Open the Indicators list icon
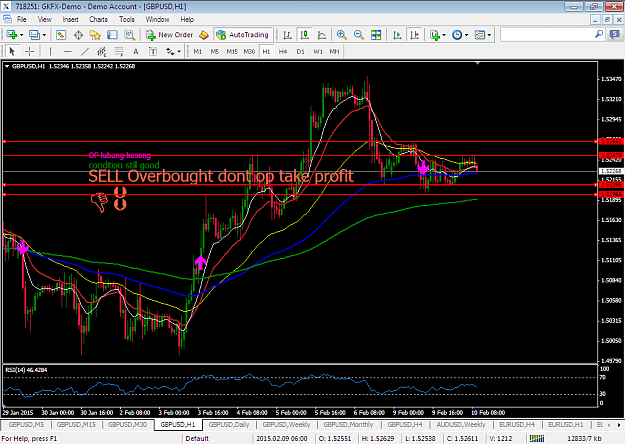The width and height of the screenshot is (625, 444). point(434,35)
